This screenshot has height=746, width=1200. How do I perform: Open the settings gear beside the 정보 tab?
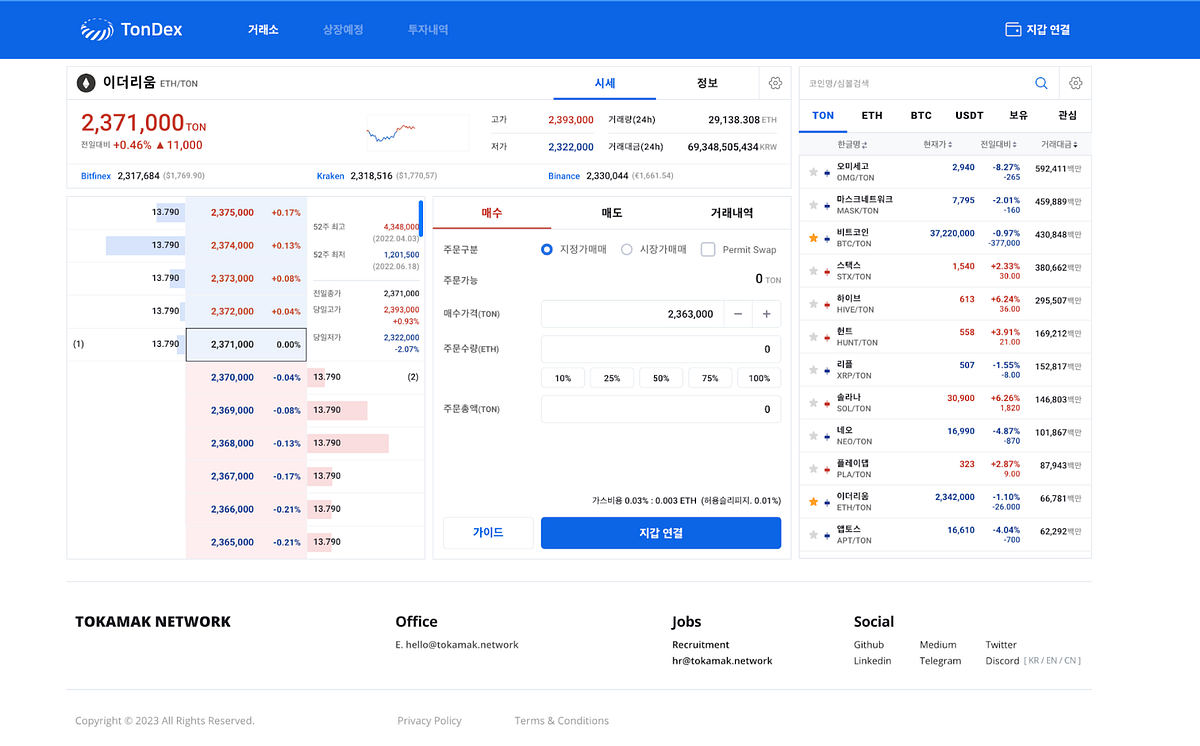775,83
